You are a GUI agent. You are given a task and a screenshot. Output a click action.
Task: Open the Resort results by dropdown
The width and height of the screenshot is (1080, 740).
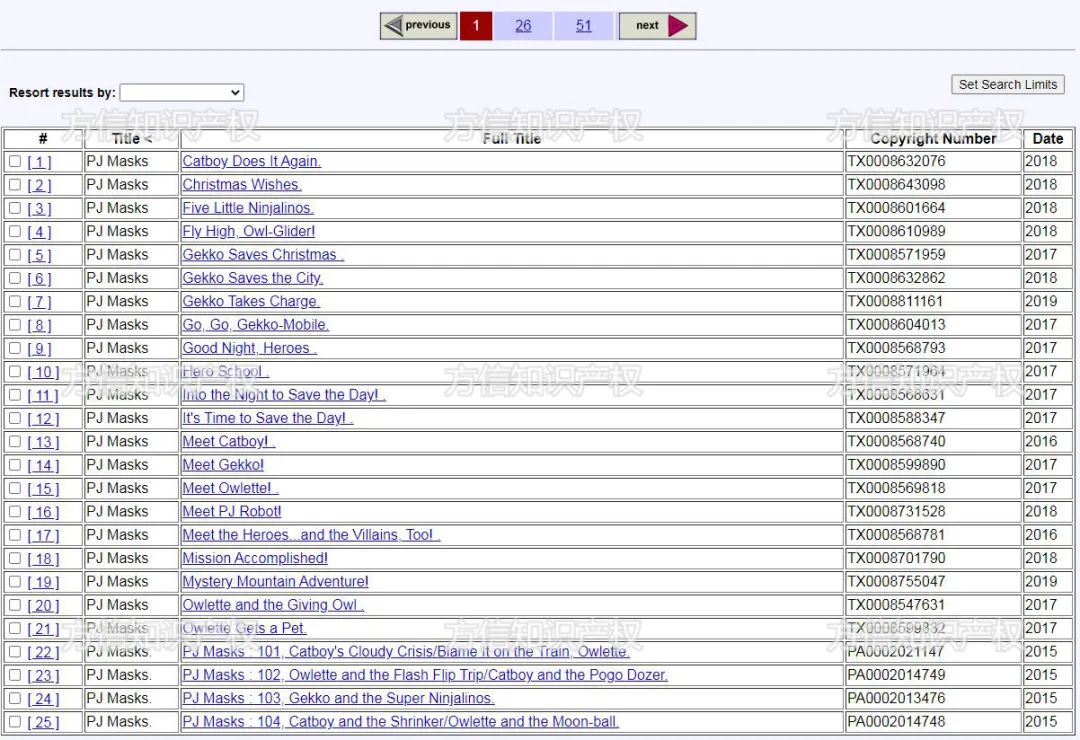tap(182, 92)
